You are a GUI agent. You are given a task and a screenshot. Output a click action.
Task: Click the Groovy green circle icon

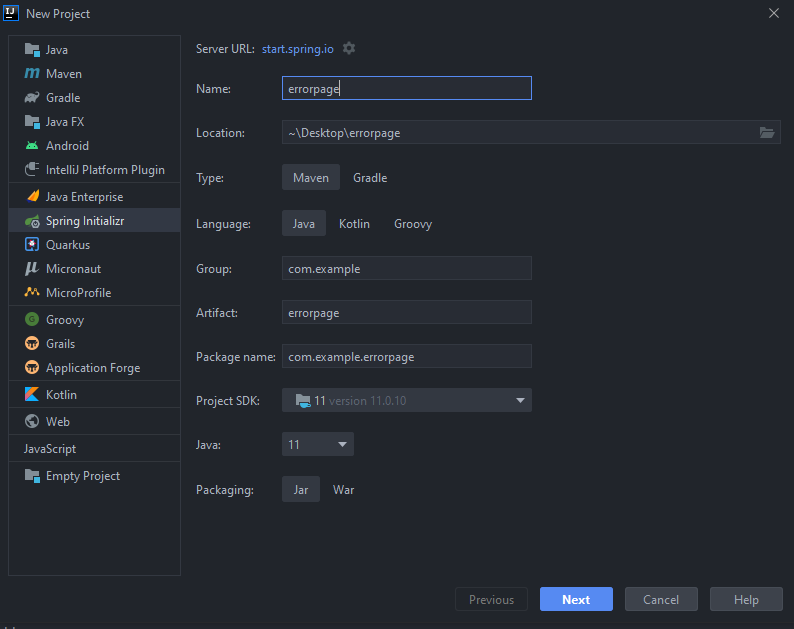point(32,319)
